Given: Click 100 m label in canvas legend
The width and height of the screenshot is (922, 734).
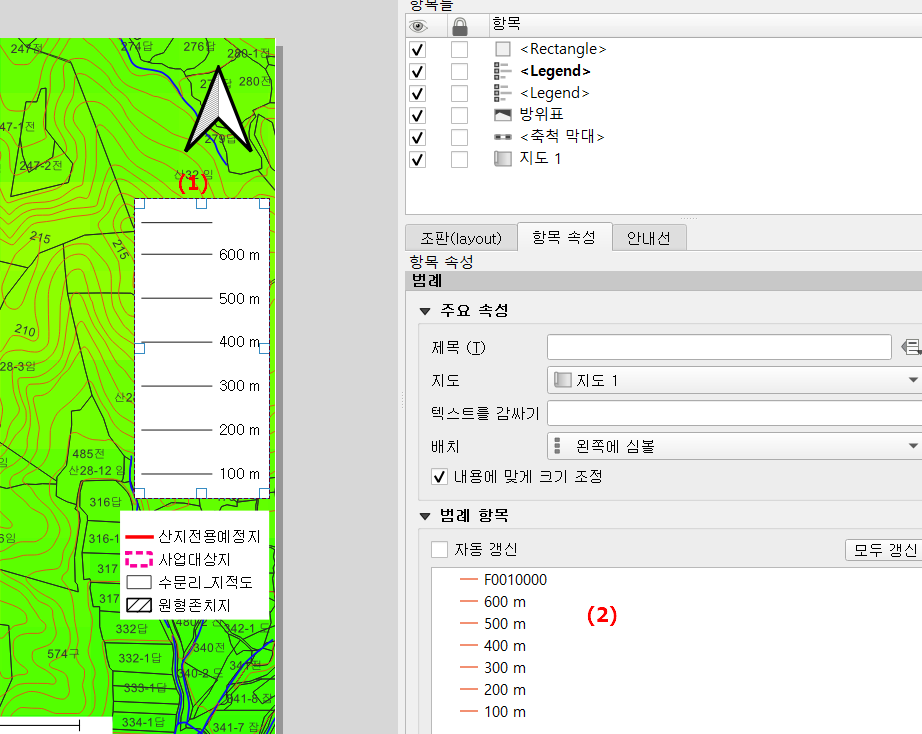Looking at the screenshot, I should coord(239,473).
